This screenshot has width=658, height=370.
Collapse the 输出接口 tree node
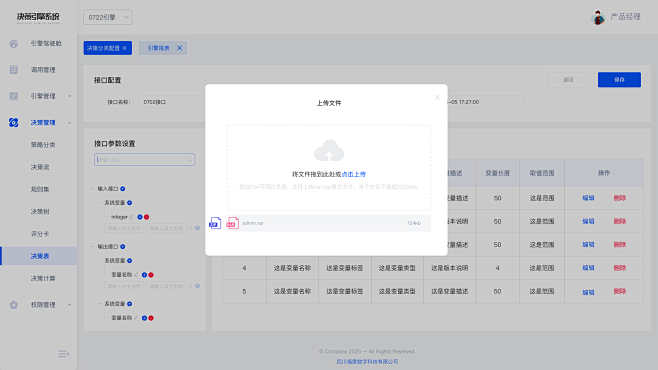(93, 247)
